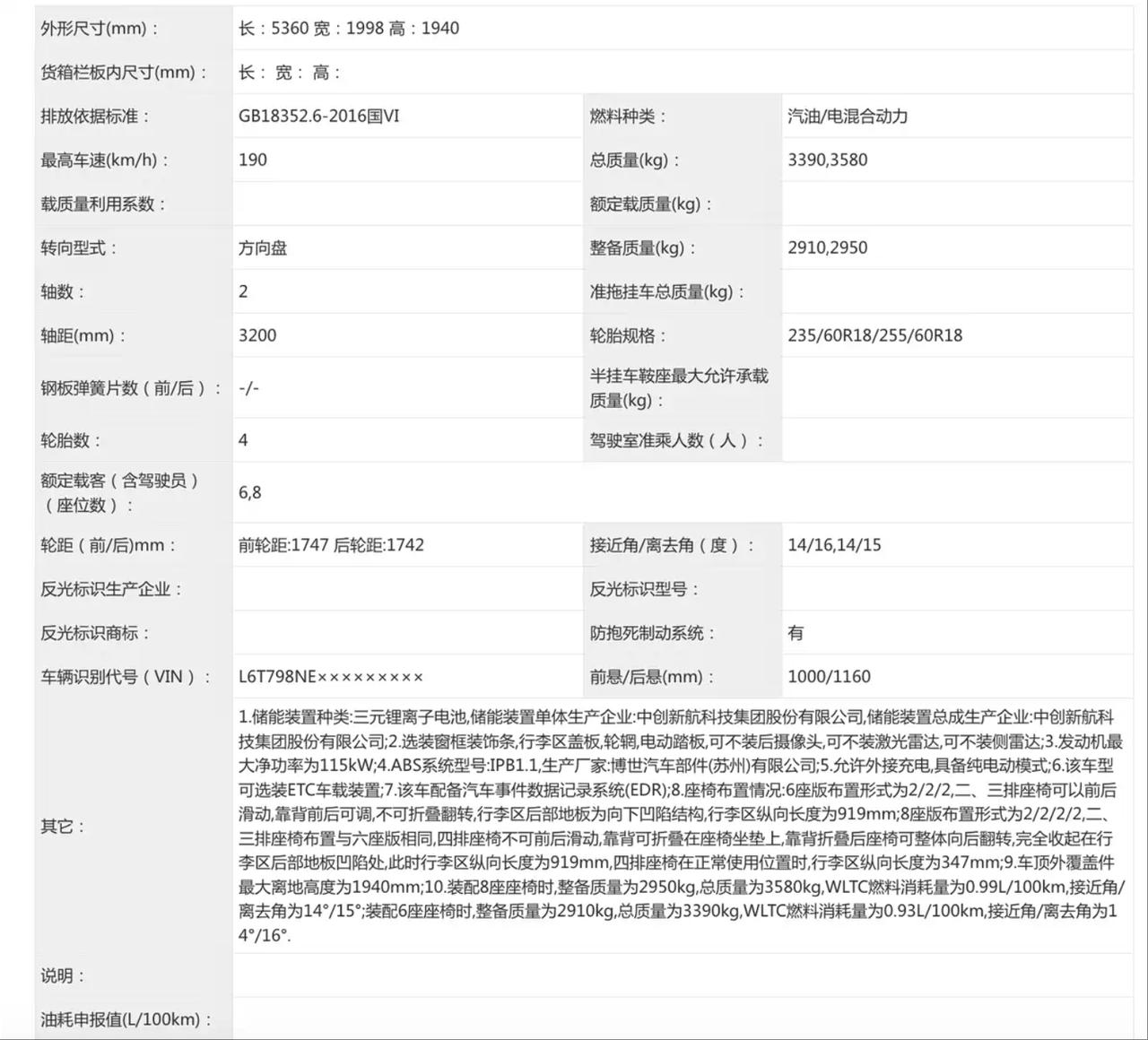Viewport: 1148px width, 1040px height.
Task: Select the 外形尺寸(mm) label
Action: 99,29
